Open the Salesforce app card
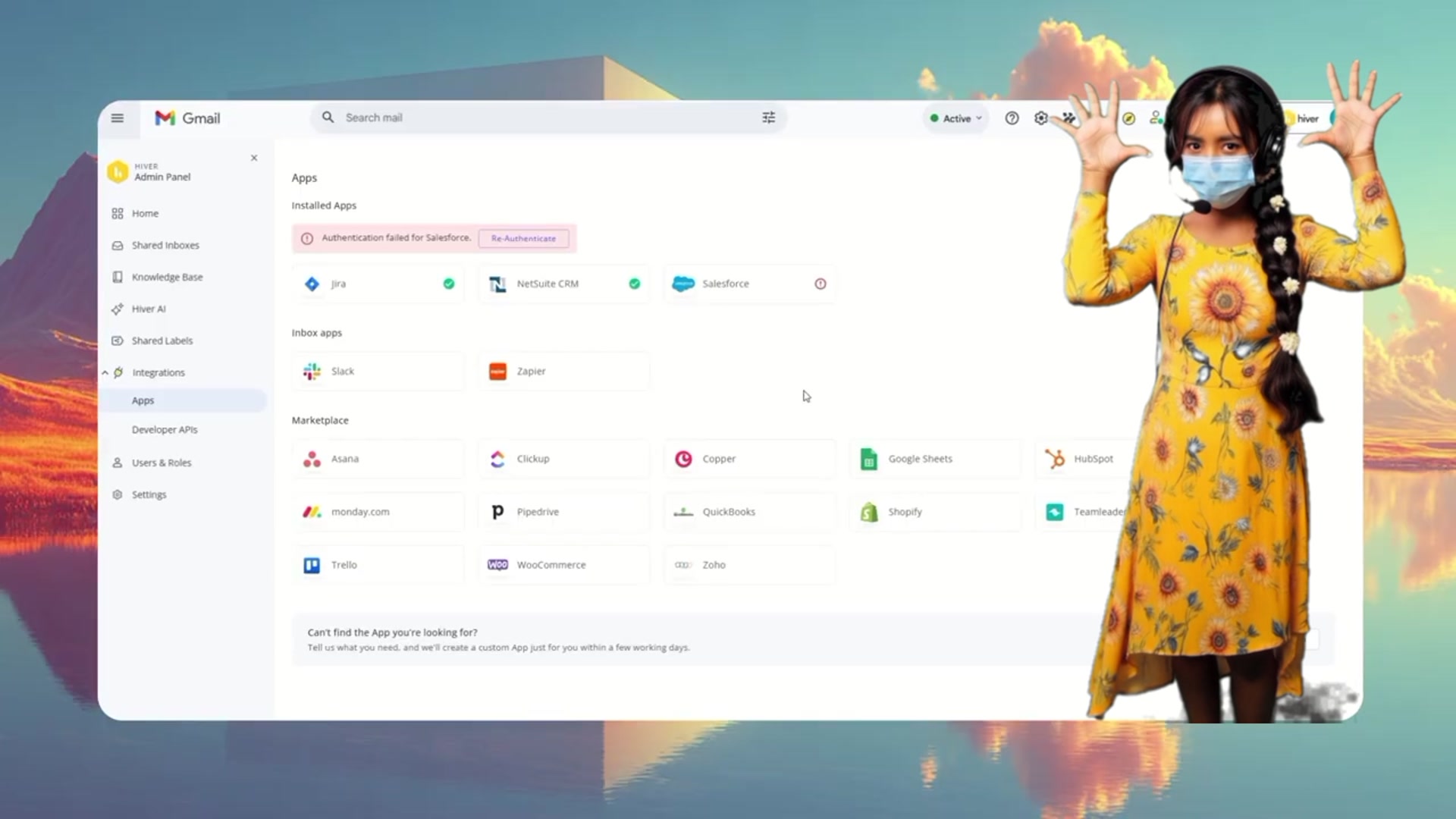Screen dimensions: 1456x819 pyautogui.click(x=749, y=284)
